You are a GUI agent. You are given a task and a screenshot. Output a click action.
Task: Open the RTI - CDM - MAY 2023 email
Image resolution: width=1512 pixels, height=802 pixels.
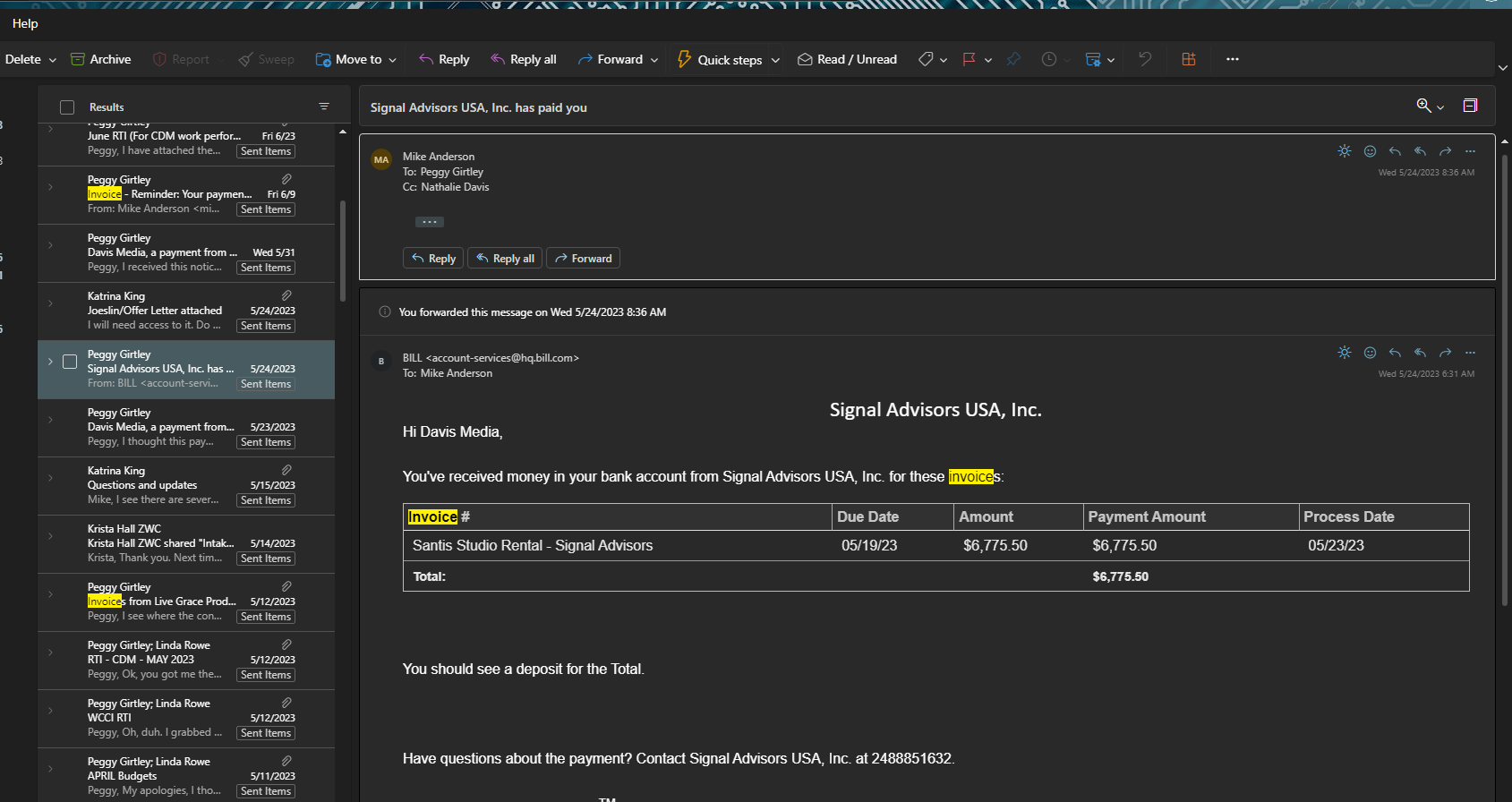coord(186,660)
